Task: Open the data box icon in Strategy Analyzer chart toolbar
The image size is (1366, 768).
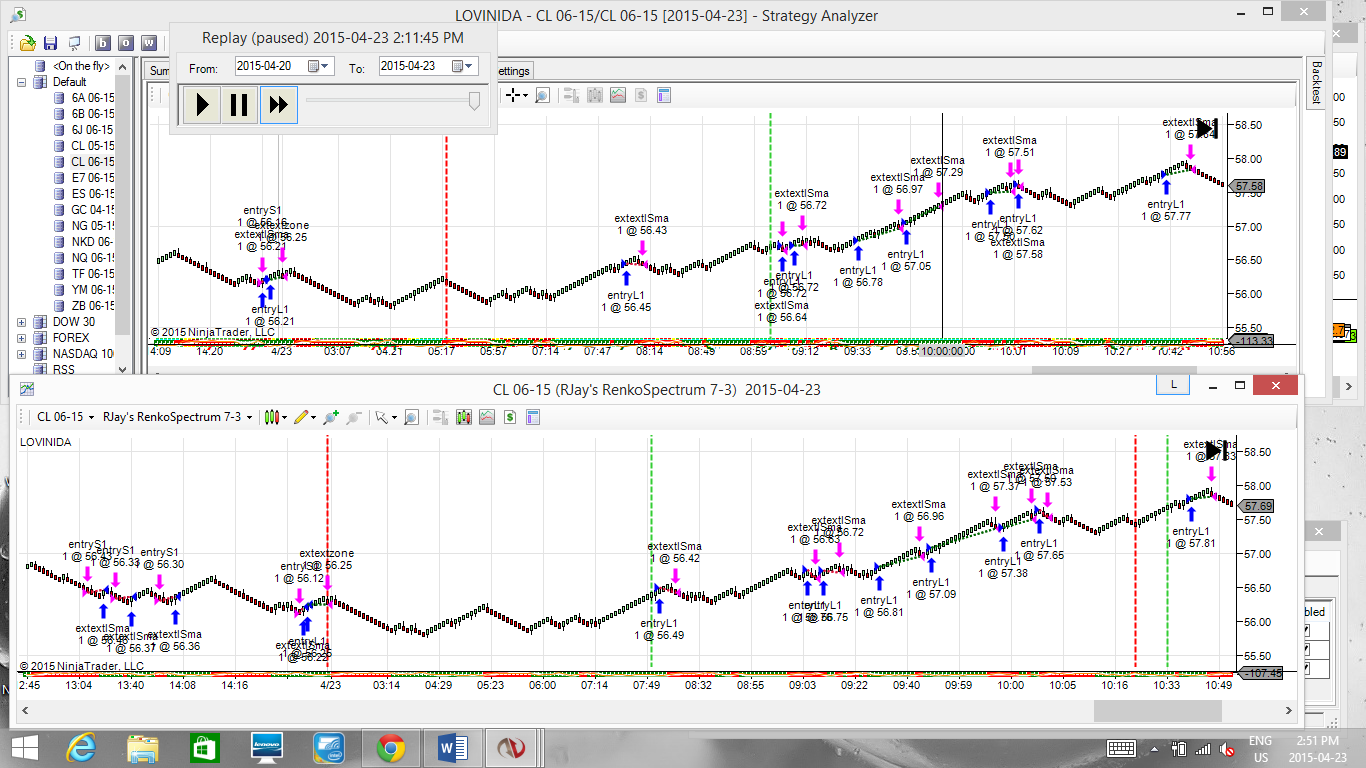Action: pos(571,95)
